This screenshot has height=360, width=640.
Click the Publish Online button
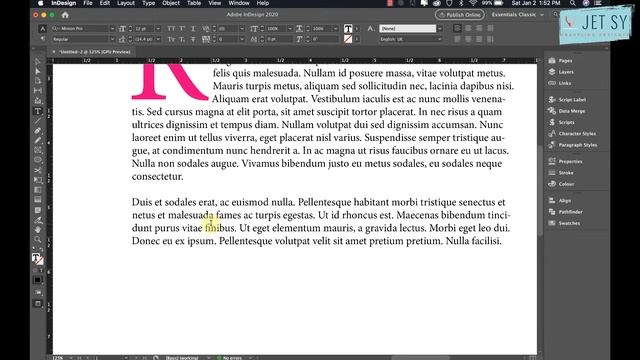pyautogui.click(x=460, y=15)
